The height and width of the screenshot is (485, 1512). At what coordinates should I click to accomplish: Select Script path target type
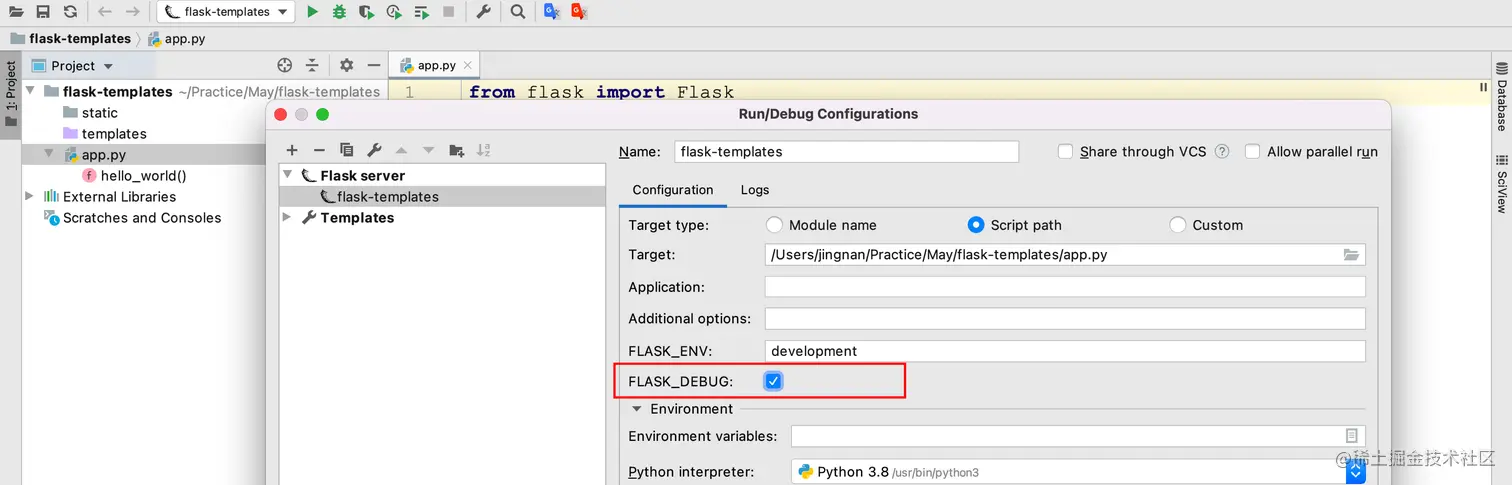(976, 225)
